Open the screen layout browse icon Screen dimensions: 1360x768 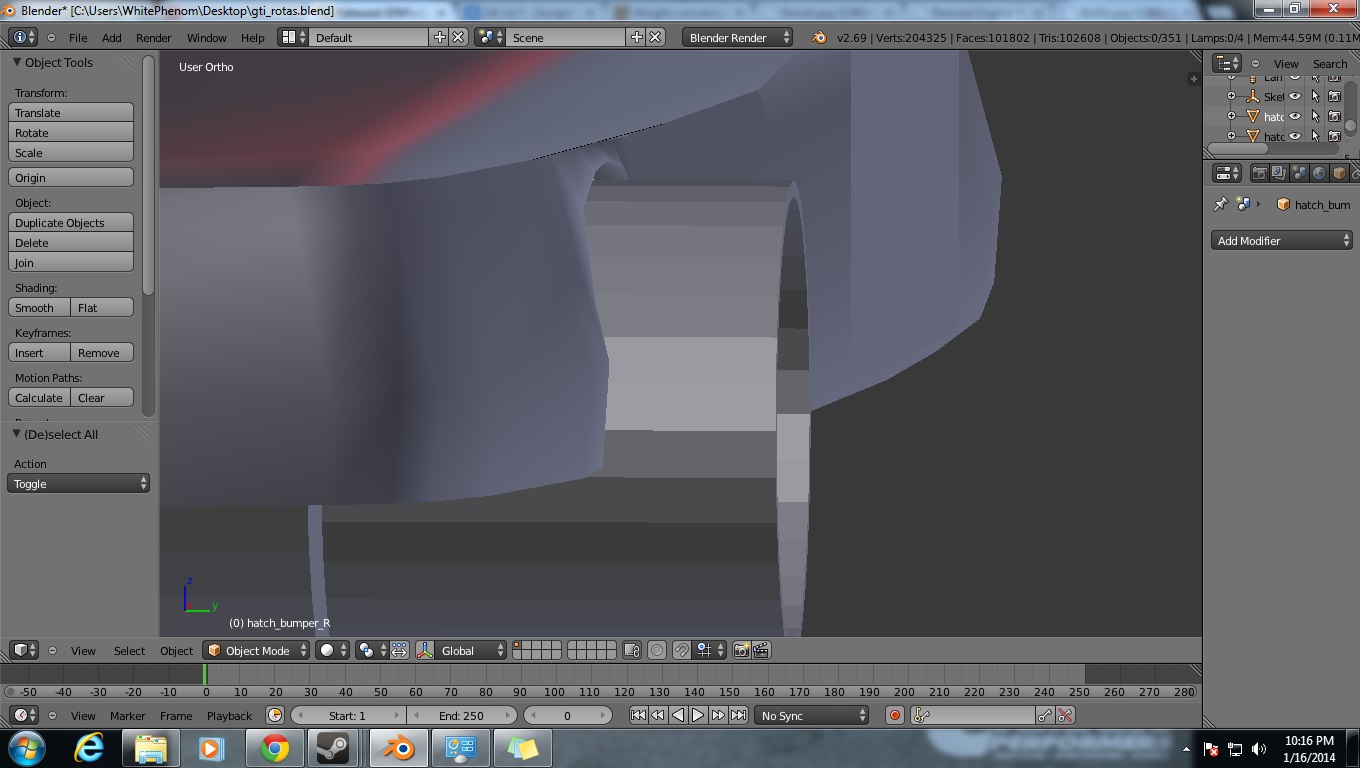coord(293,37)
